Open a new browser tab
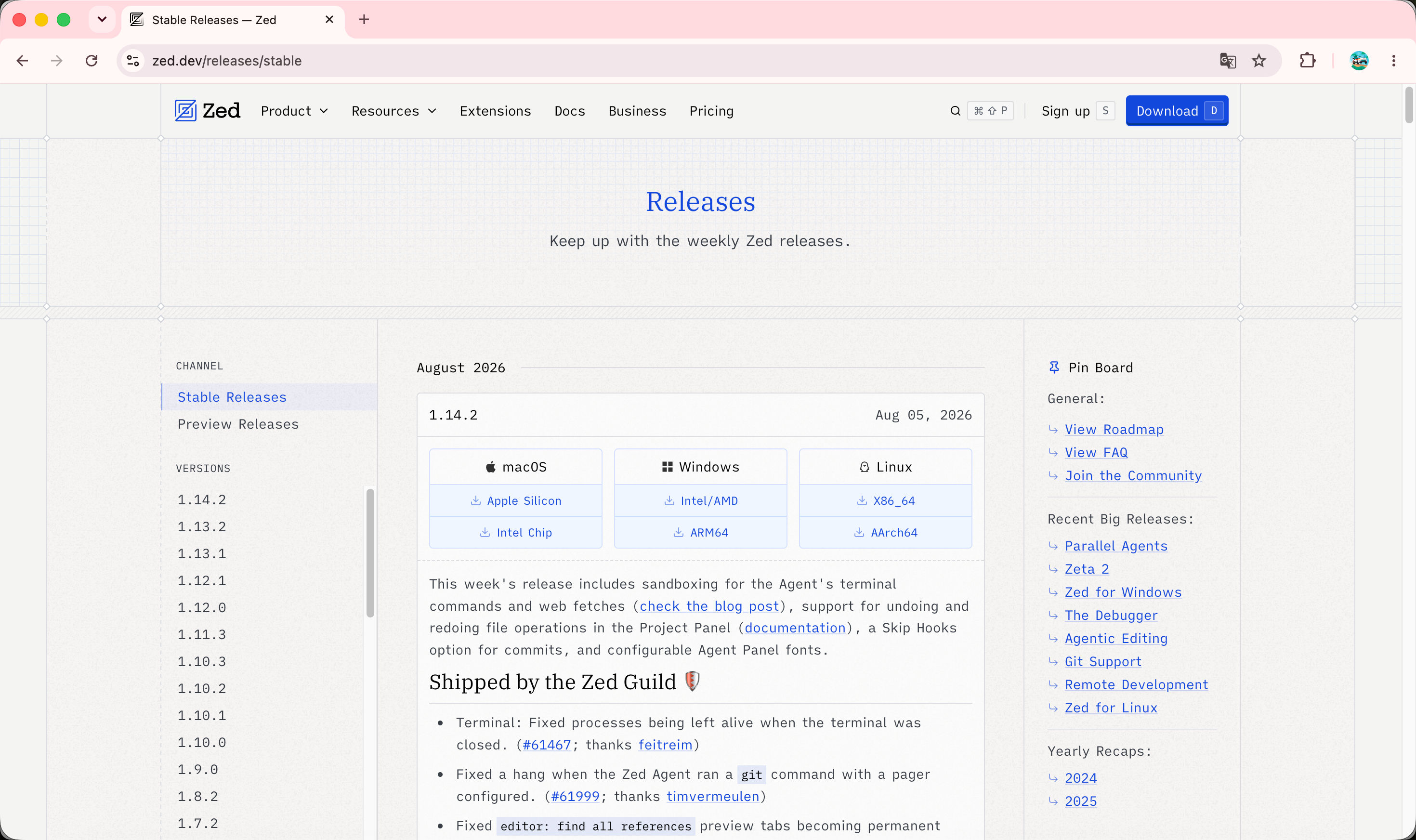 [364, 20]
